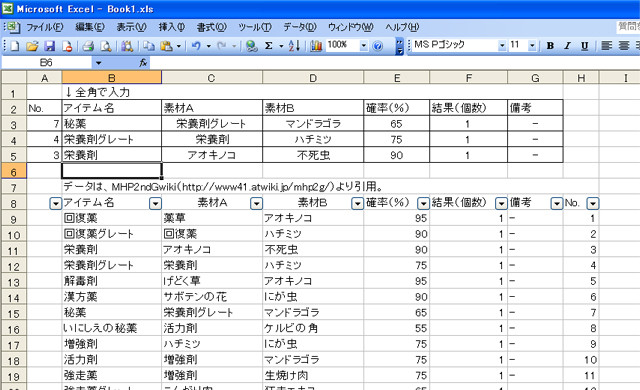This screenshot has height=390, width=640.
Task: Click the permission document icon
Action: 67,46
